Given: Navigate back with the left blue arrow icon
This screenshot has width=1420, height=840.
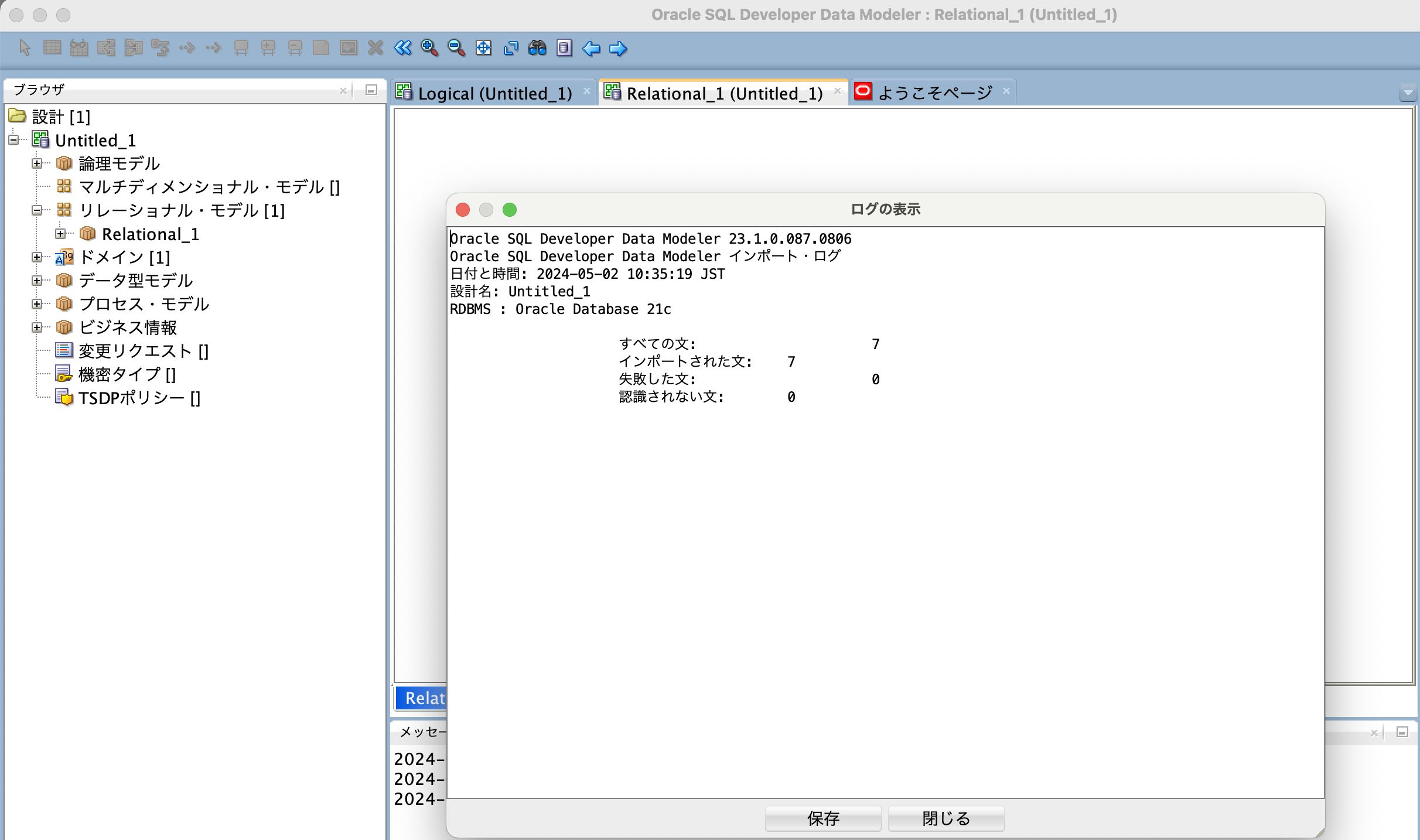Looking at the screenshot, I should tap(592, 49).
